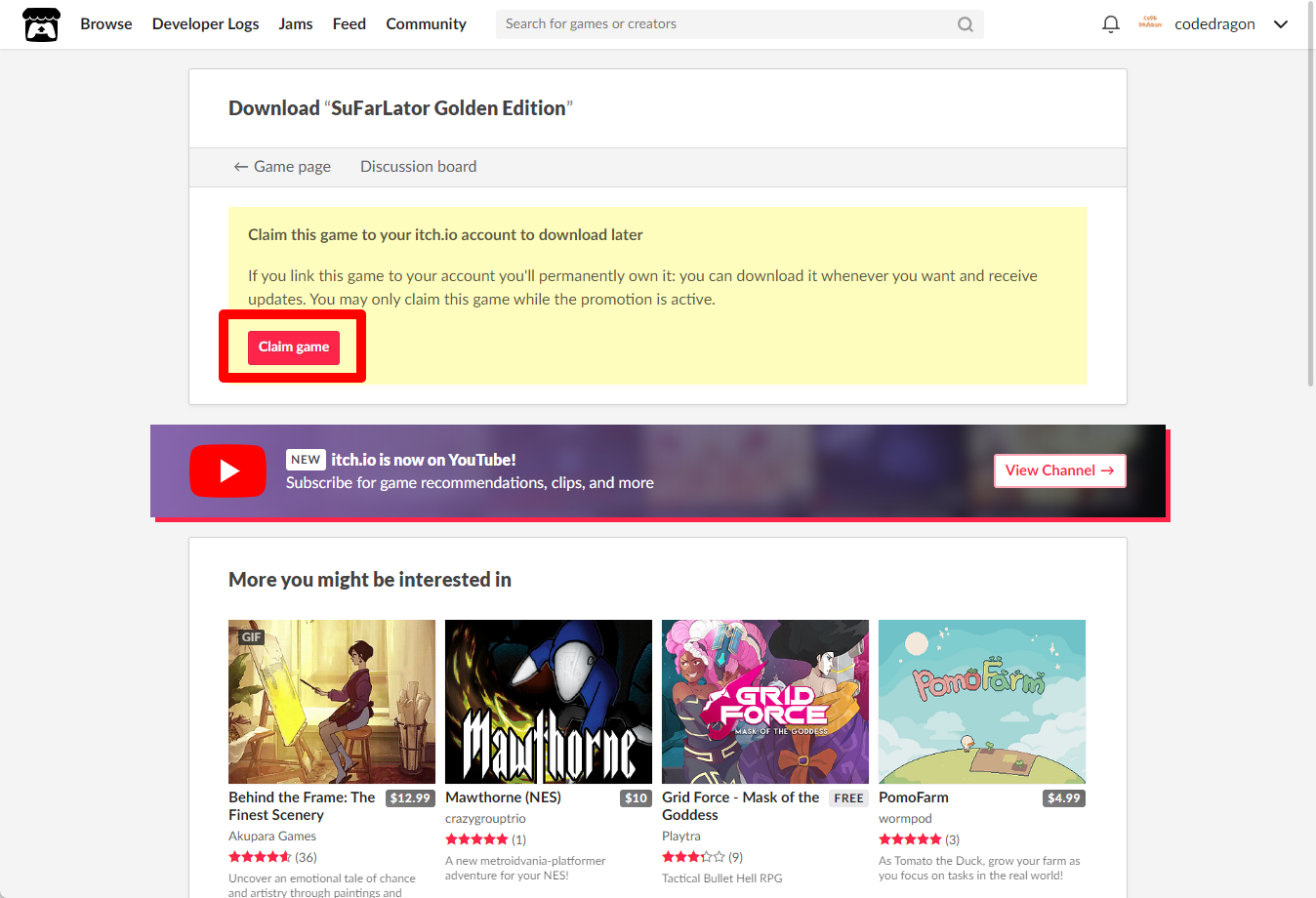Open Grid Force game thumbnail
The image size is (1316, 898).
[765, 702]
